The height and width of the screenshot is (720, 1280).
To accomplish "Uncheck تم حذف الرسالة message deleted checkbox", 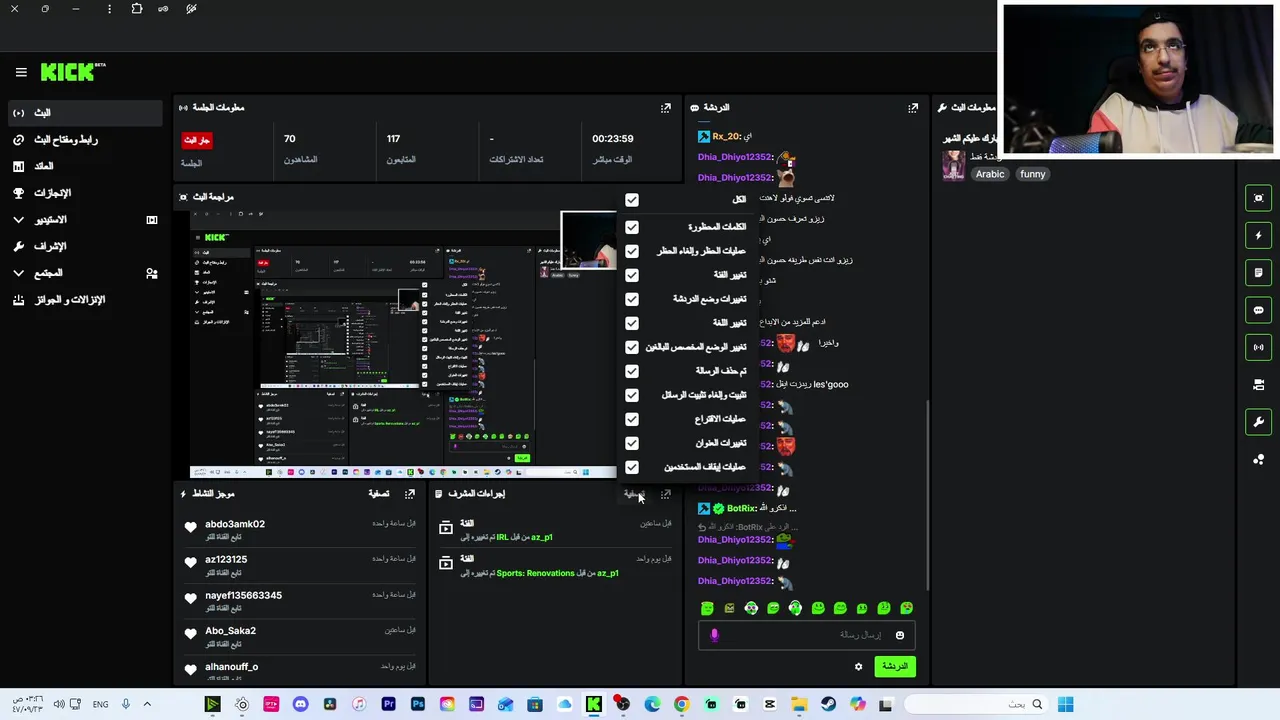I will click(632, 371).
